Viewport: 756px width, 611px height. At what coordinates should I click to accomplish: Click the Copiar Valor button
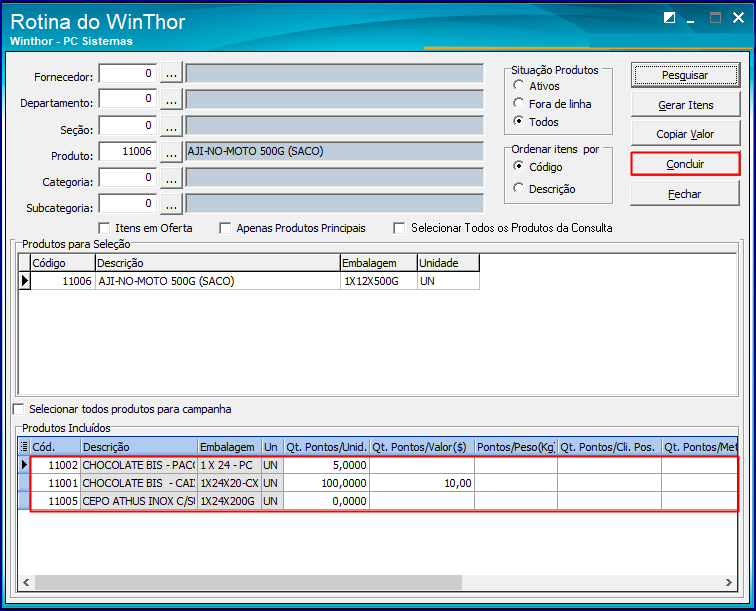pyautogui.click(x=685, y=134)
